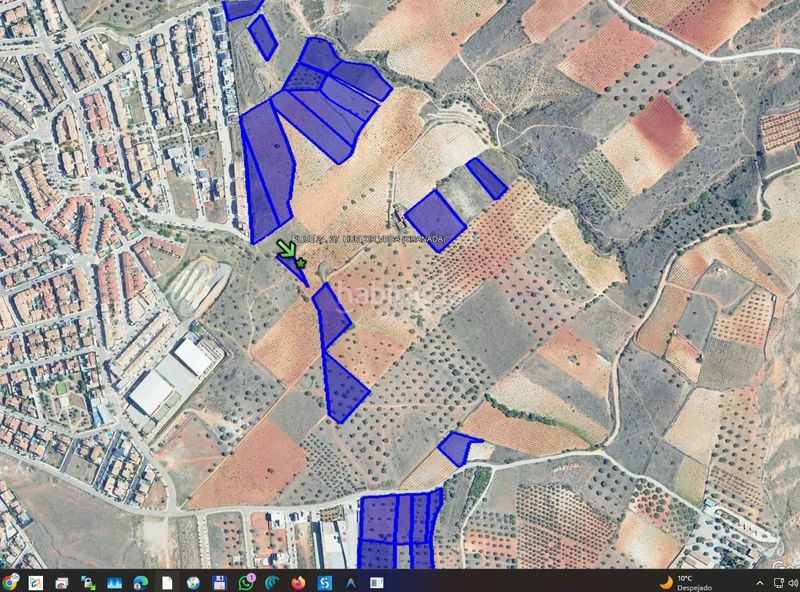Open the blue and orange ribbon app icon in taskbar
800x592 pixels.
coord(36,582)
